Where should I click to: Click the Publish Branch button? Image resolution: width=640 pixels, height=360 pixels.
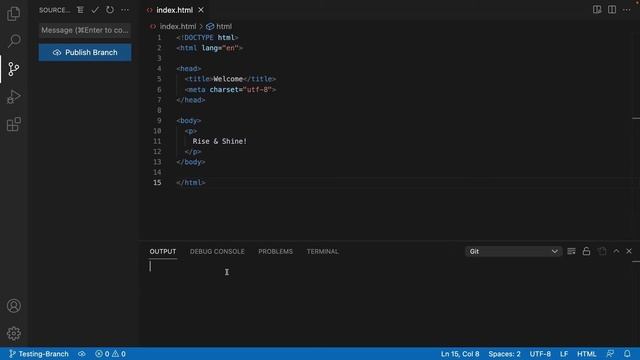[x=85, y=52]
